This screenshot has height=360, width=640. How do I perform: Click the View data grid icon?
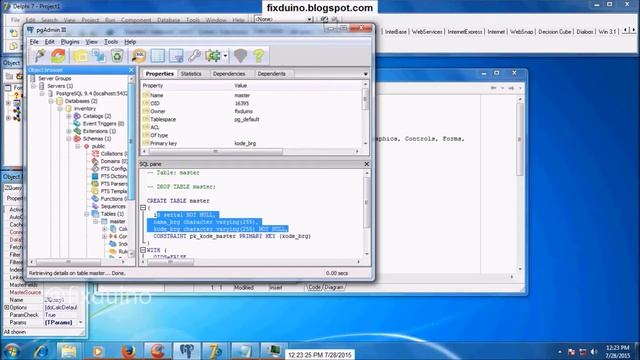point(158,56)
